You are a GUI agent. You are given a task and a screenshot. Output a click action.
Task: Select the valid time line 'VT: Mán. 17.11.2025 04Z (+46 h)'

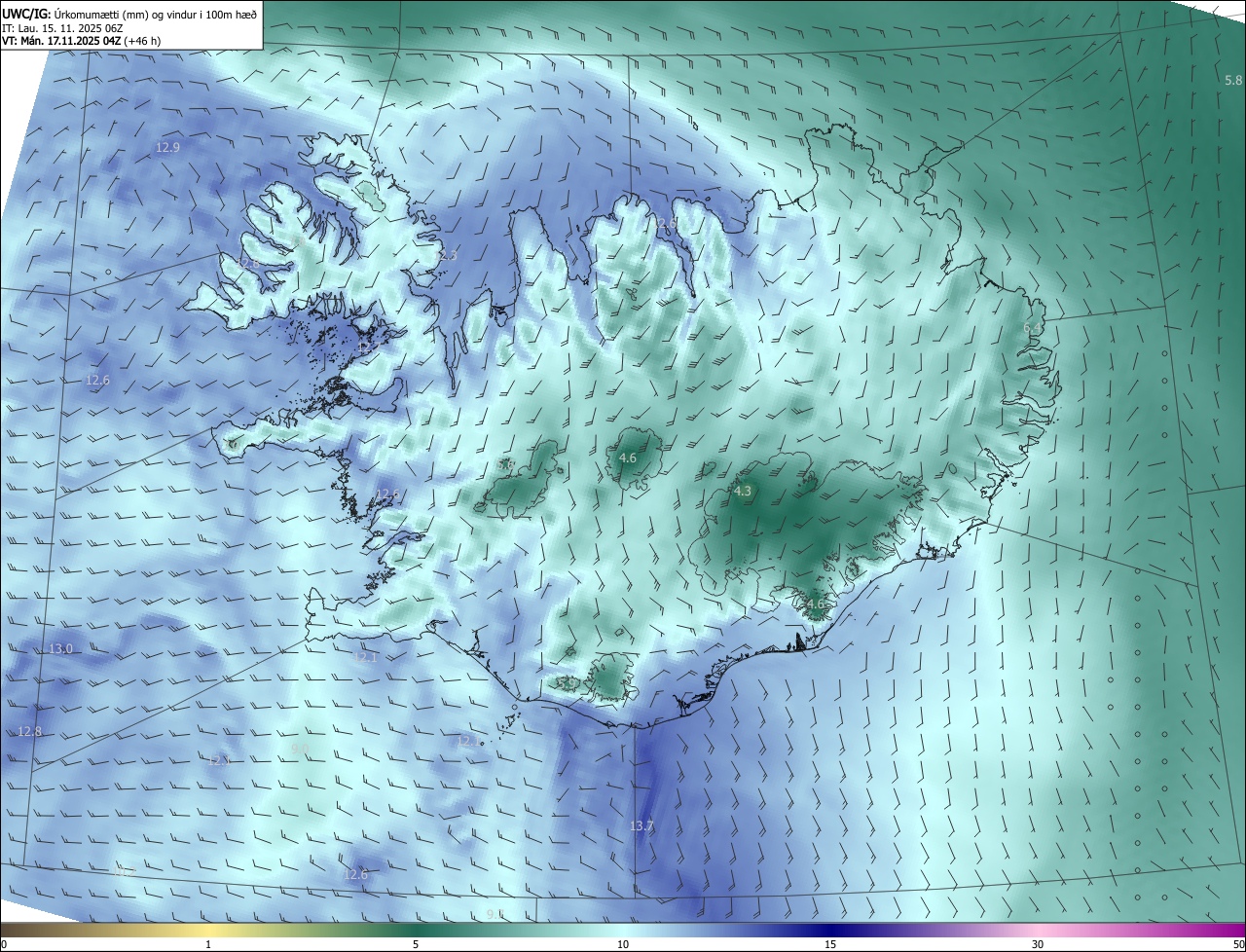(81, 41)
